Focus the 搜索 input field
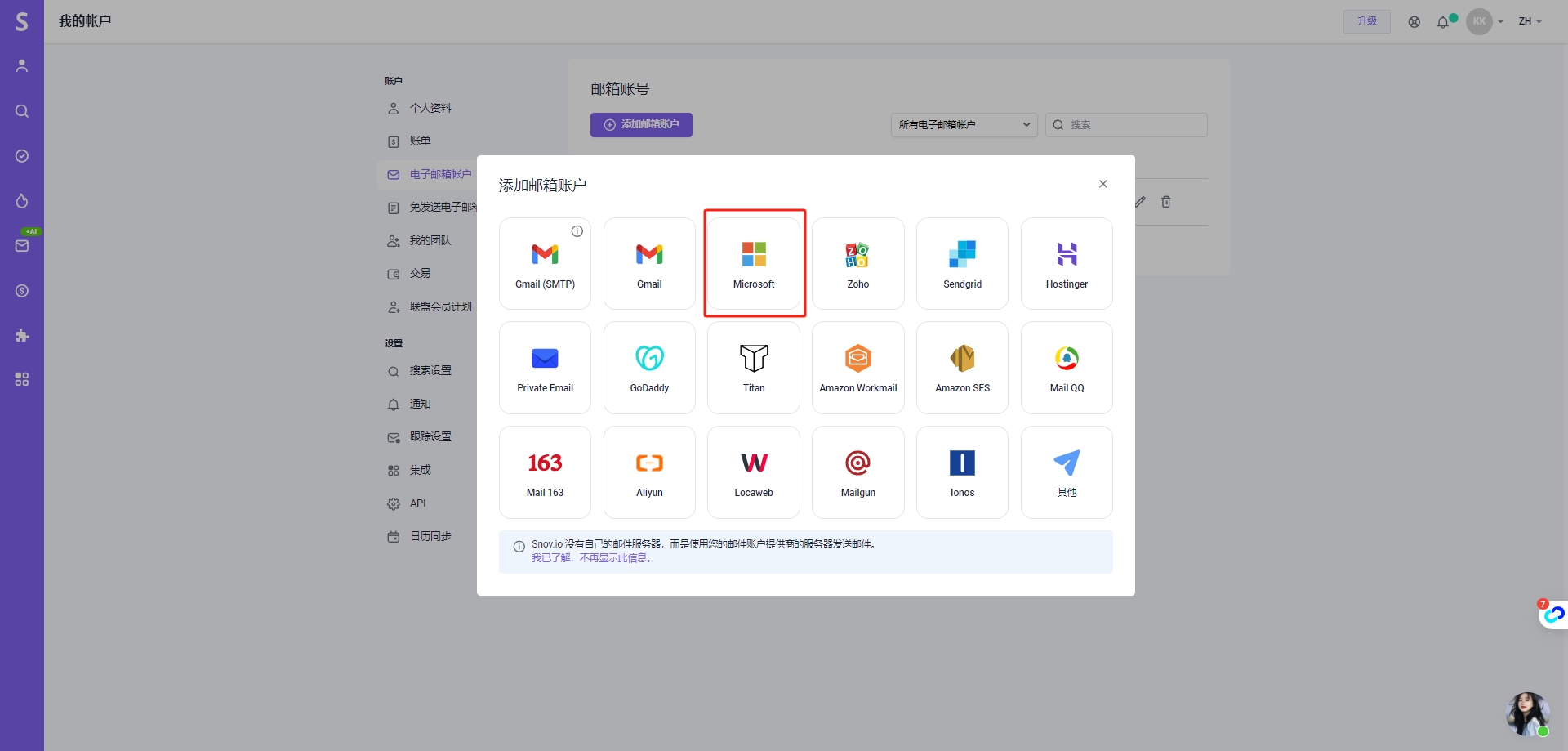This screenshot has width=1568, height=751. click(1126, 125)
